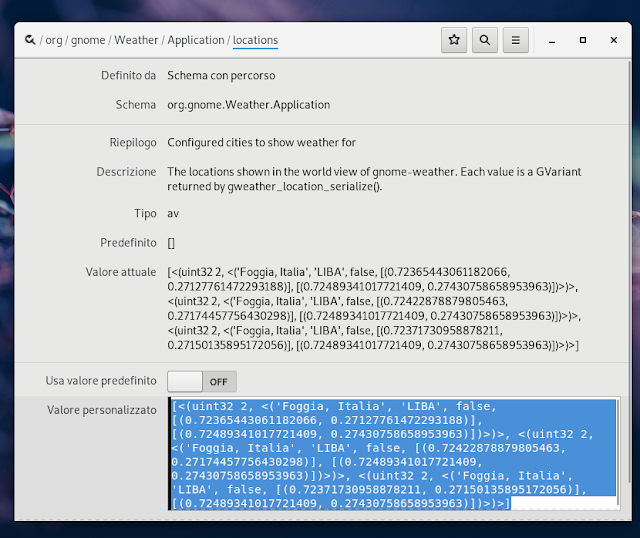Minimize the dconf editor window
640x538 pixels.
(x=552, y=40)
